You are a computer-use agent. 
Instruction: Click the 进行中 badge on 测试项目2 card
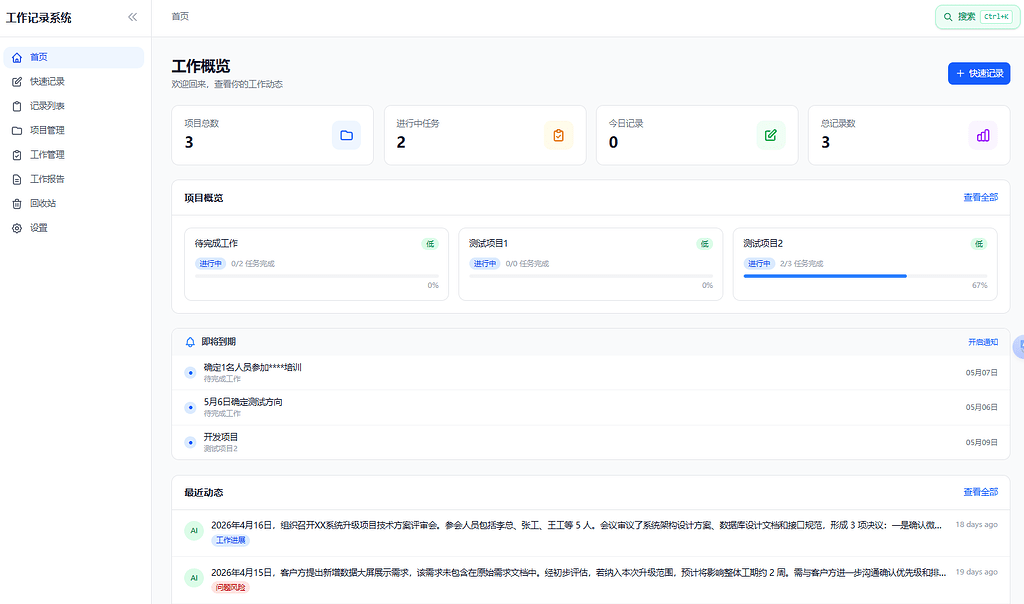pos(759,264)
